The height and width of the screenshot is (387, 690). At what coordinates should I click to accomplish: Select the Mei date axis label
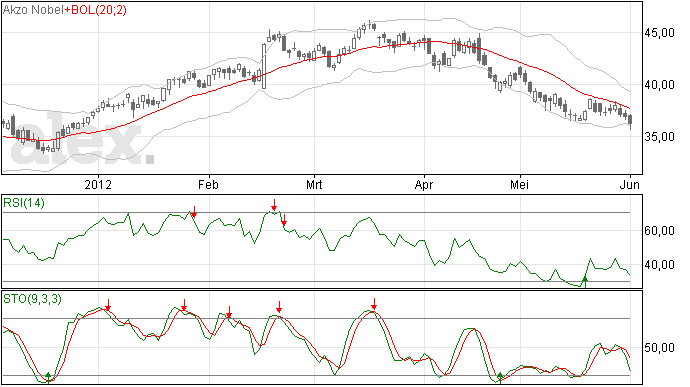(x=520, y=184)
